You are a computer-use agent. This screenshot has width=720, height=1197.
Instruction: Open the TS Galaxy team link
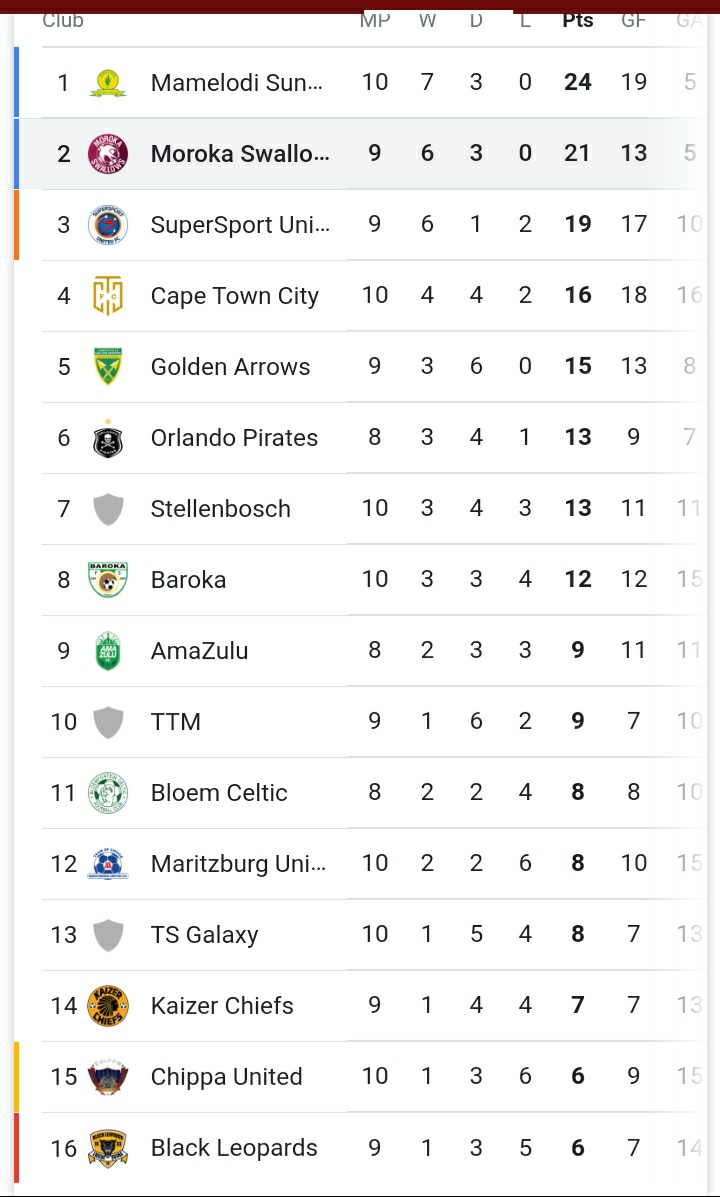tap(204, 934)
